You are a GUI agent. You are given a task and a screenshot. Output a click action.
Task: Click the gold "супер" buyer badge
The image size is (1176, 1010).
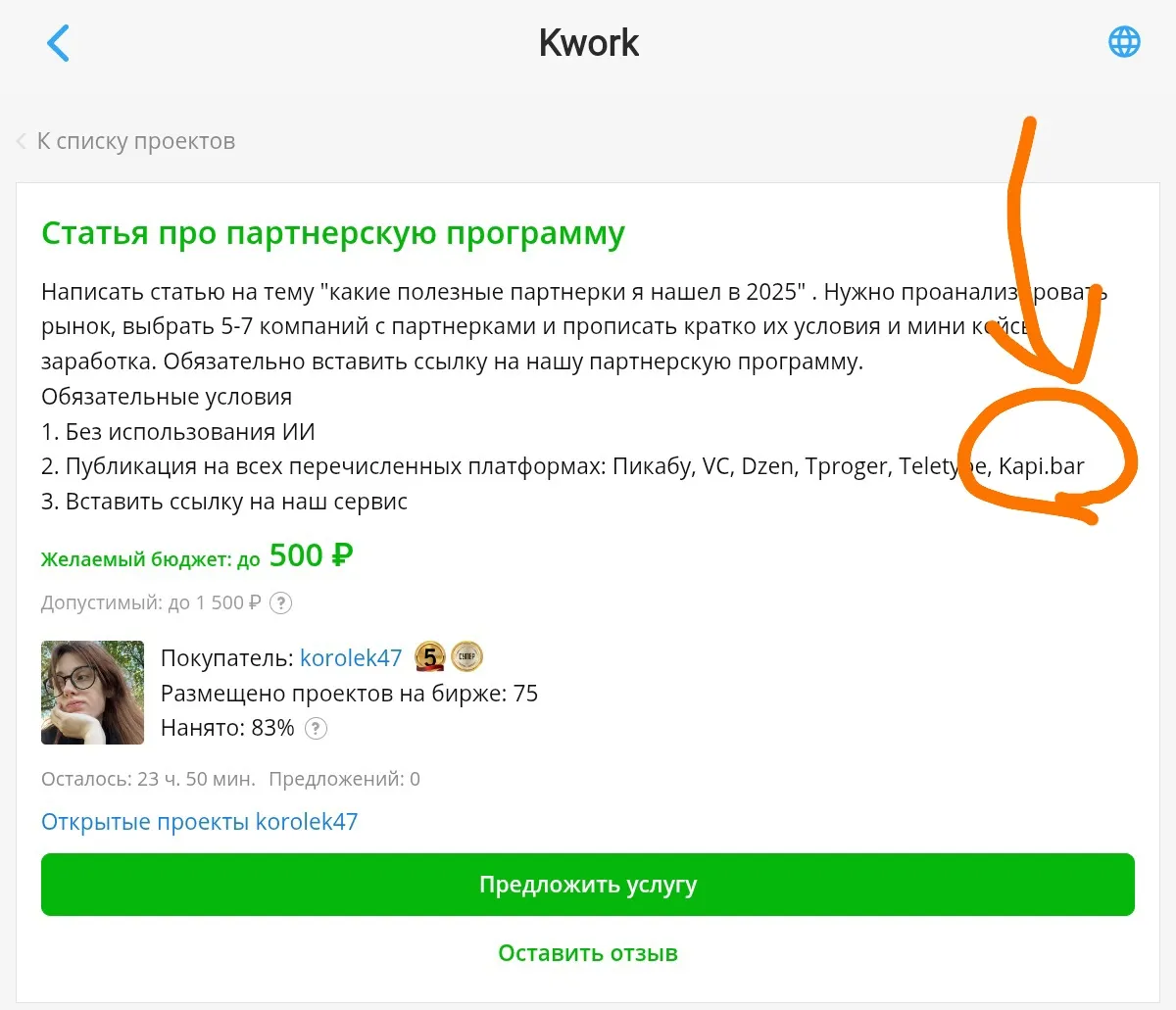467,657
